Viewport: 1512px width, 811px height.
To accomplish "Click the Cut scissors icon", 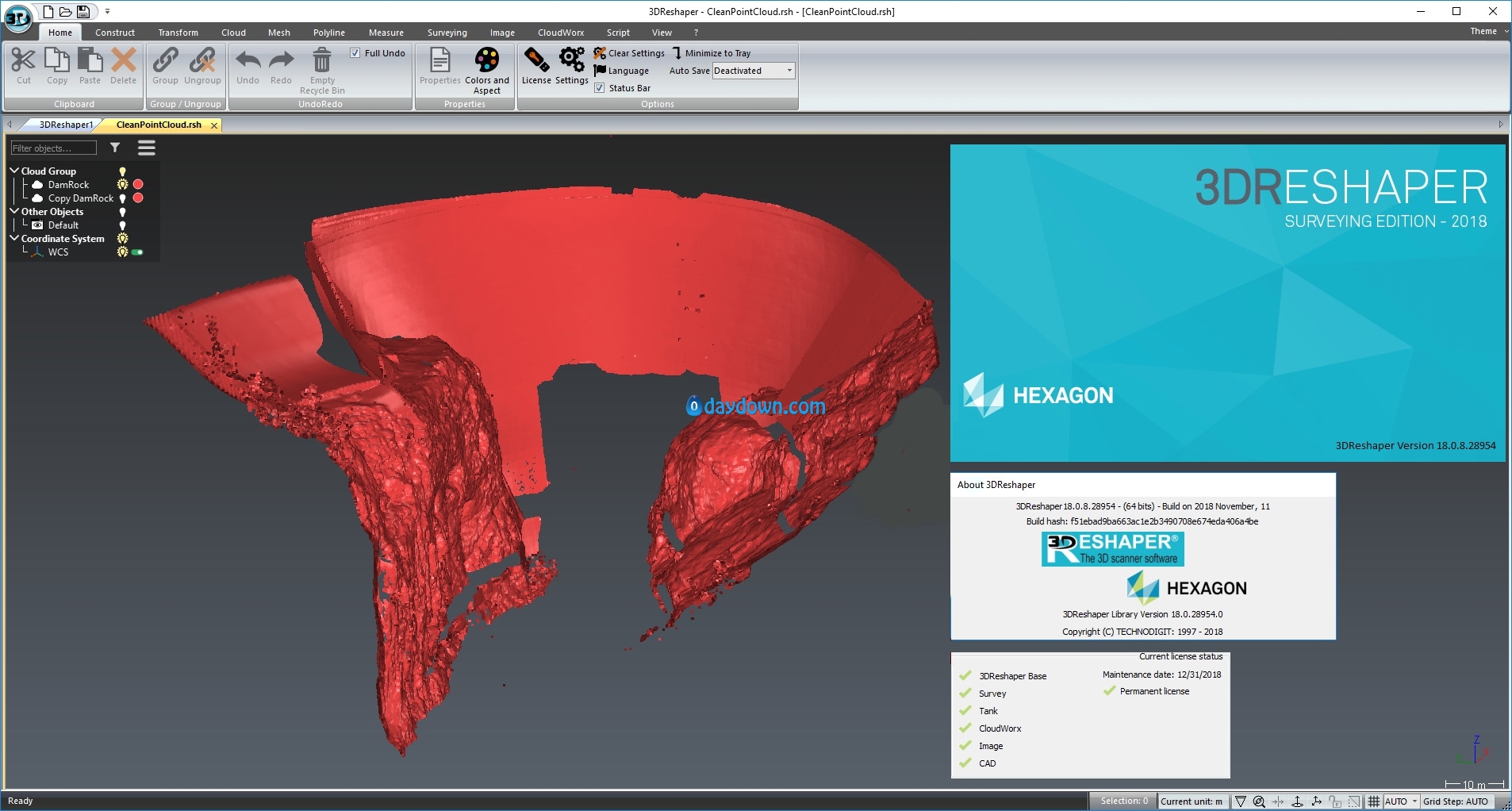I will click(24, 60).
